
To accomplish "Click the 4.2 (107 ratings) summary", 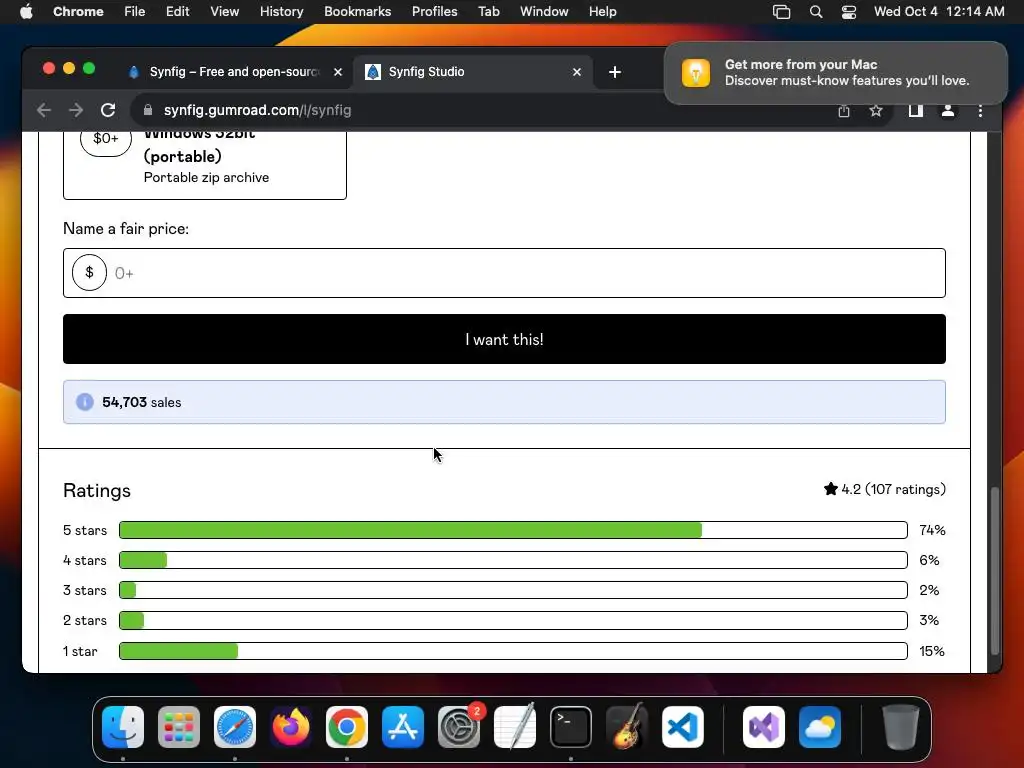I will click(884, 489).
